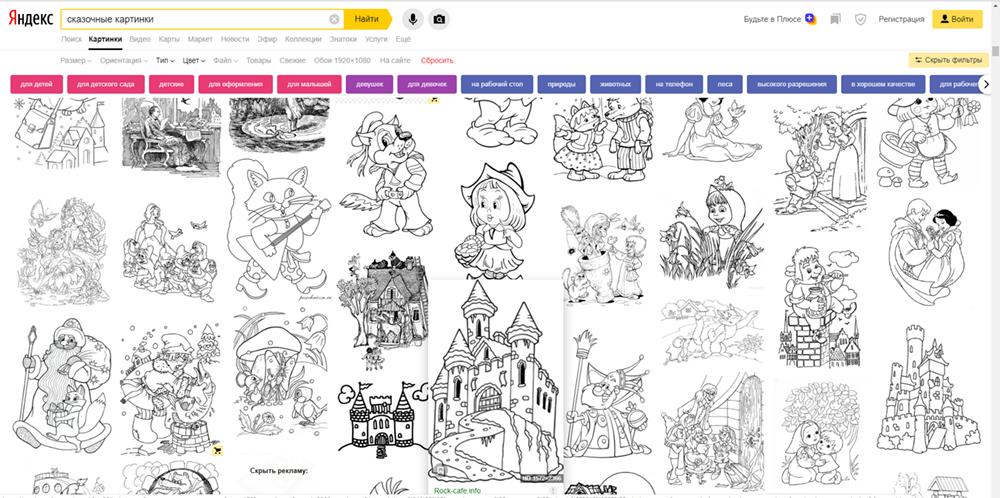
Task: Toggle the На сайте filter
Action: click(x=395, y=61)
